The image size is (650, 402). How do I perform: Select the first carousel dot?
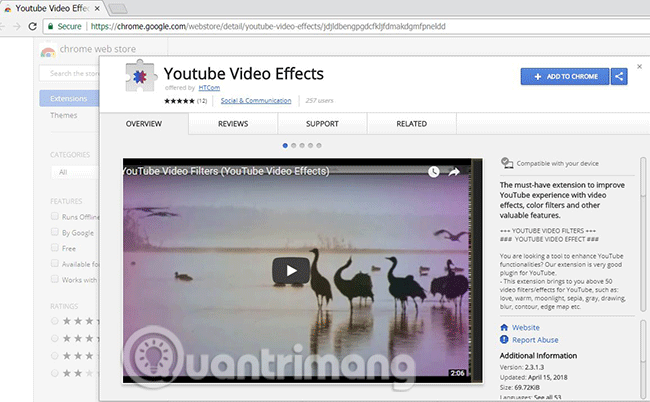click(x=285, y=145)
